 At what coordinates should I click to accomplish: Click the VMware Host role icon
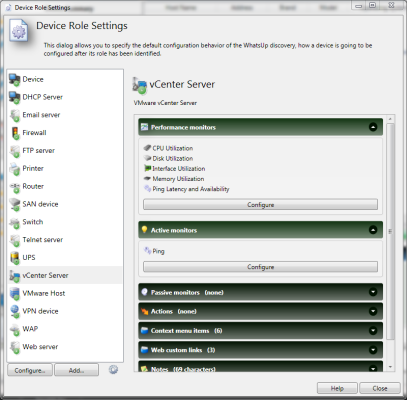pos(14,293)
